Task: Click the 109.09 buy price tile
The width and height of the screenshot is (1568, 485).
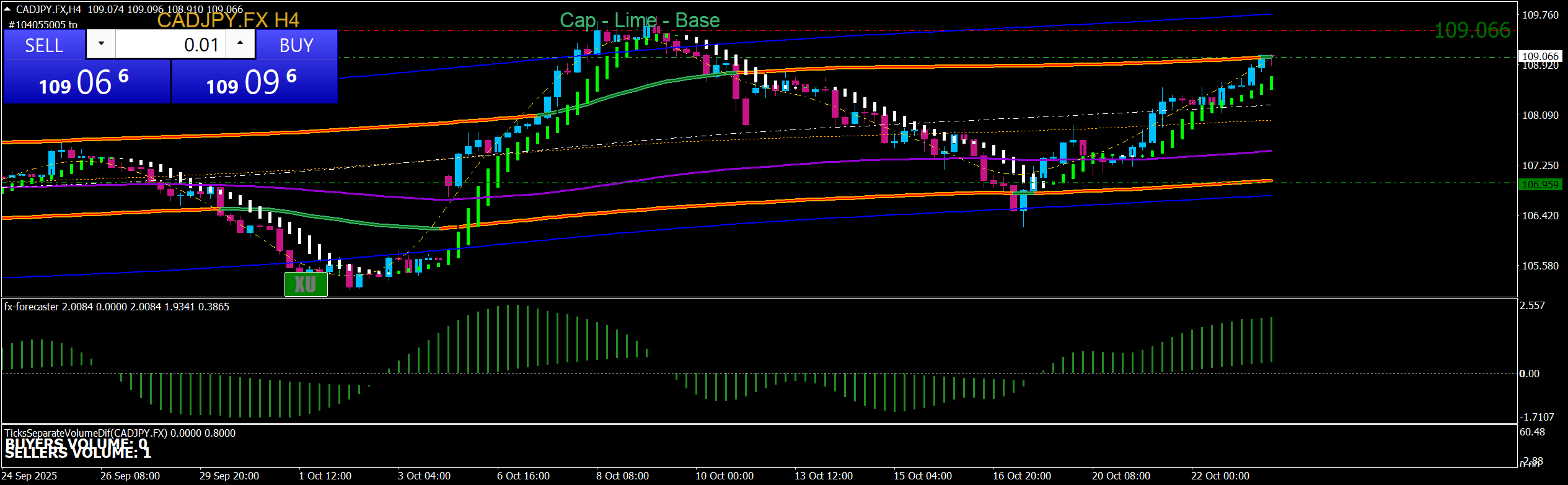Action: point(254,82)
